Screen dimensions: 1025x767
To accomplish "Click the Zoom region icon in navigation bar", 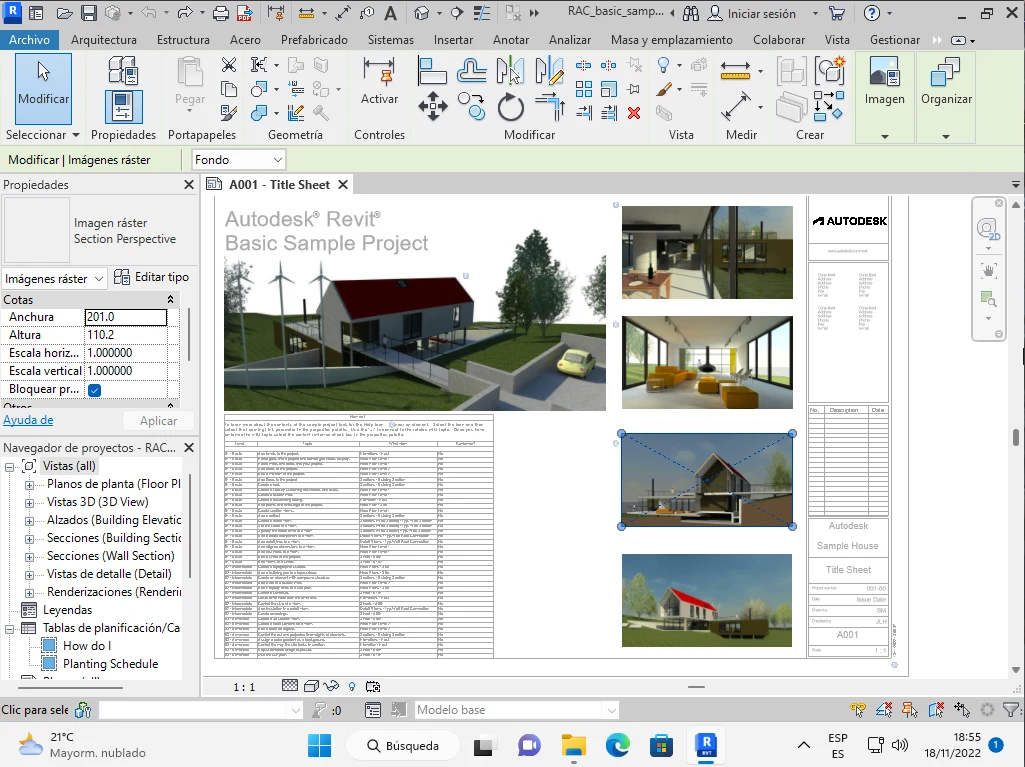I will pos(988,299).
